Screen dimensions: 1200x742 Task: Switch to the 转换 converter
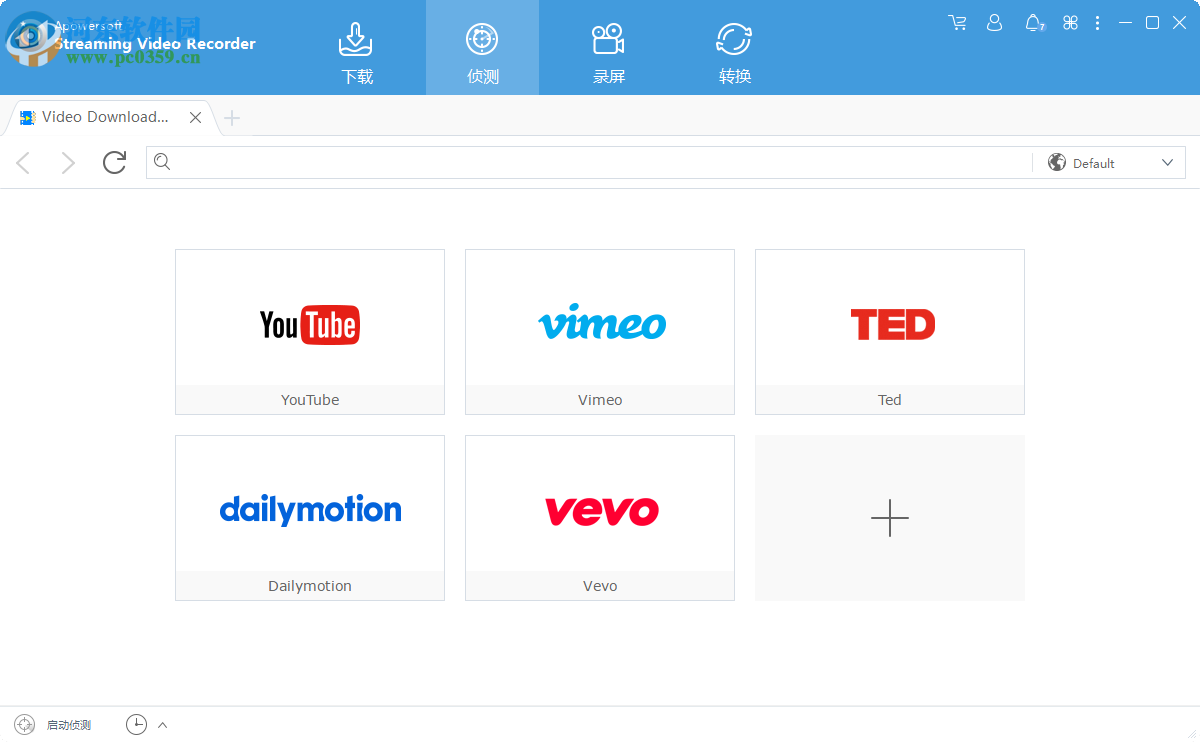click(x=733, y=47)
